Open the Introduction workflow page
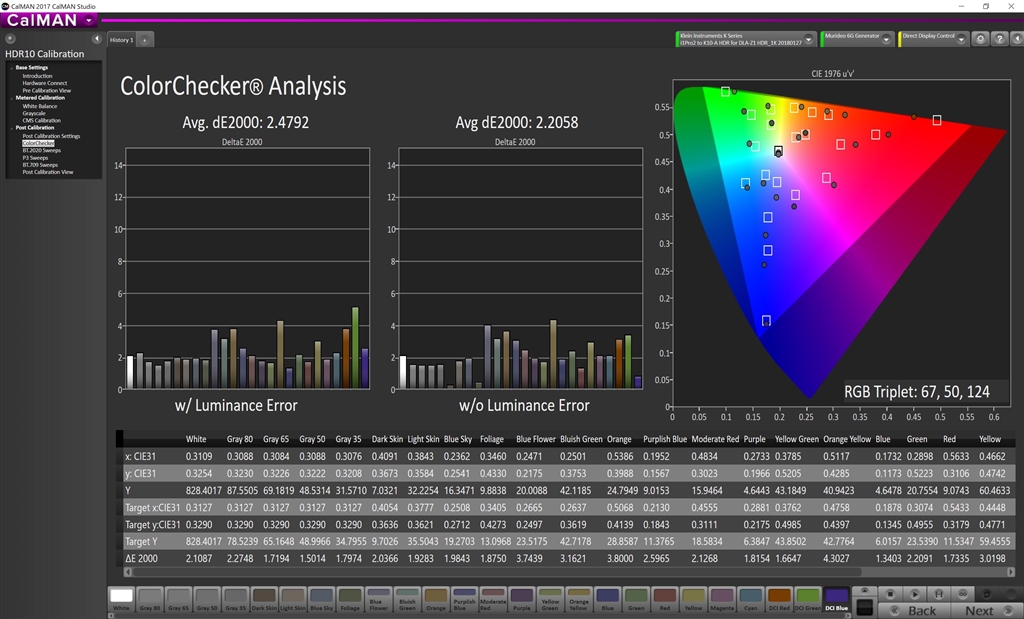Viewport: 1024px width, 619px height. (x=37, y=76)
